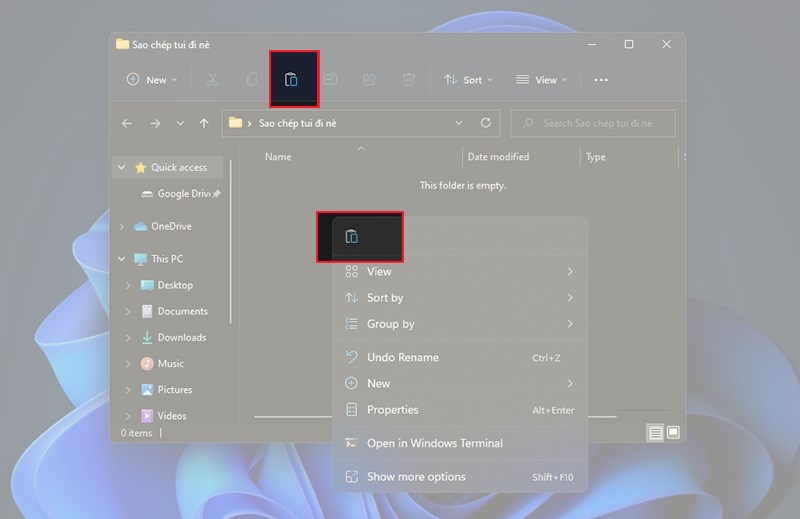Click the Back arrow navigation icon

tap(127, 123)
